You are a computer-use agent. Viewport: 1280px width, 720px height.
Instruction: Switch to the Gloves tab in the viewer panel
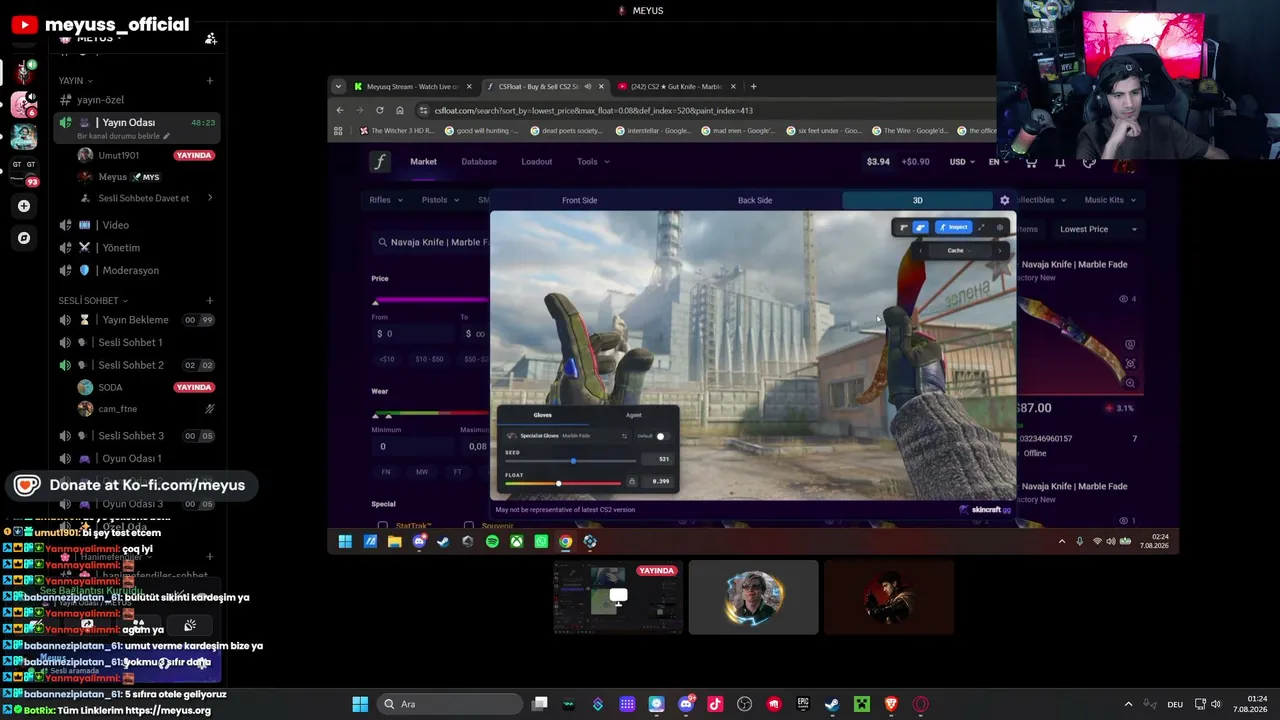click(x=542, y=415)
